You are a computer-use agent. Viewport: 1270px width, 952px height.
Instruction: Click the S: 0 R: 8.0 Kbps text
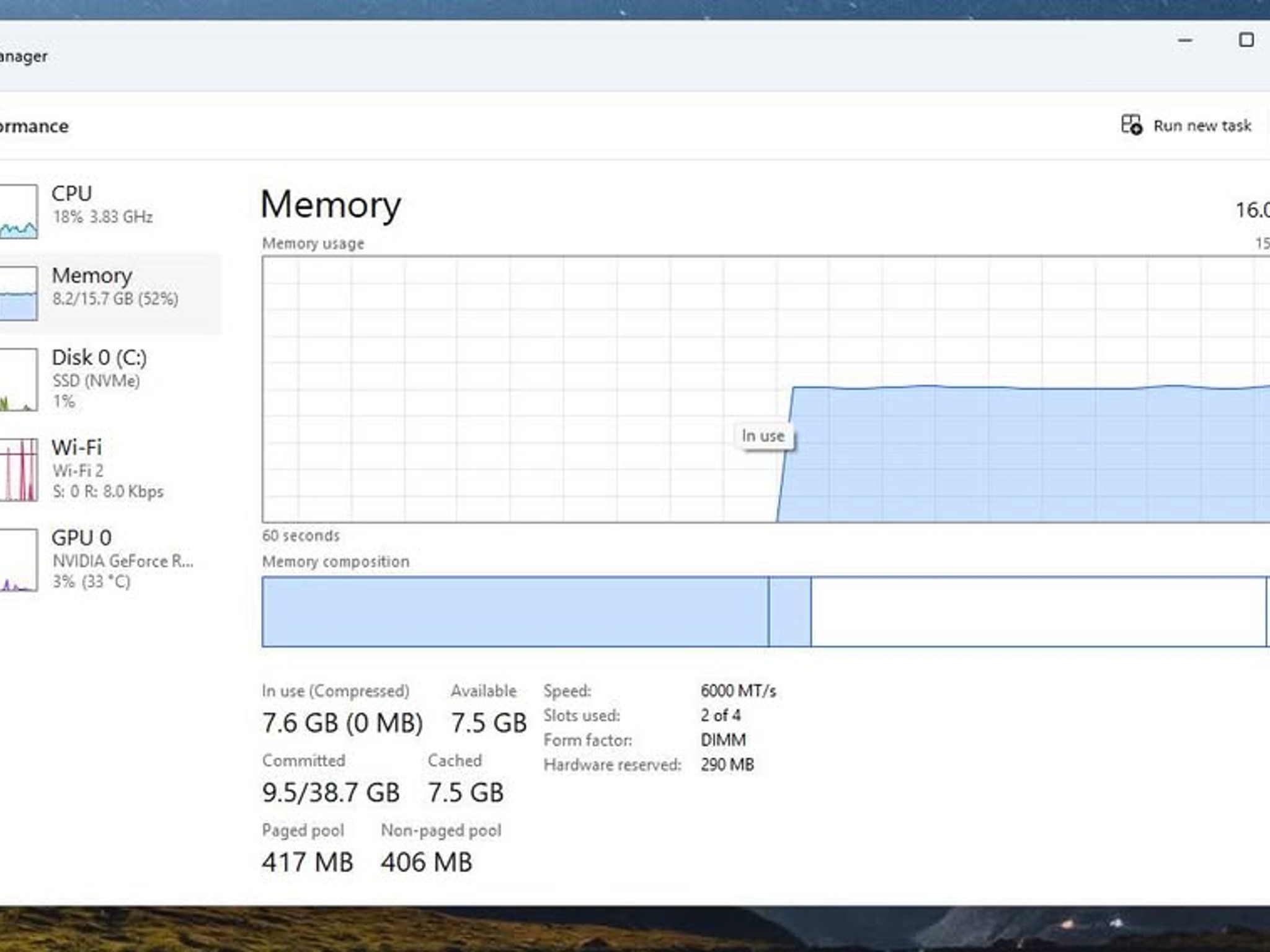[x=108, y=491]
